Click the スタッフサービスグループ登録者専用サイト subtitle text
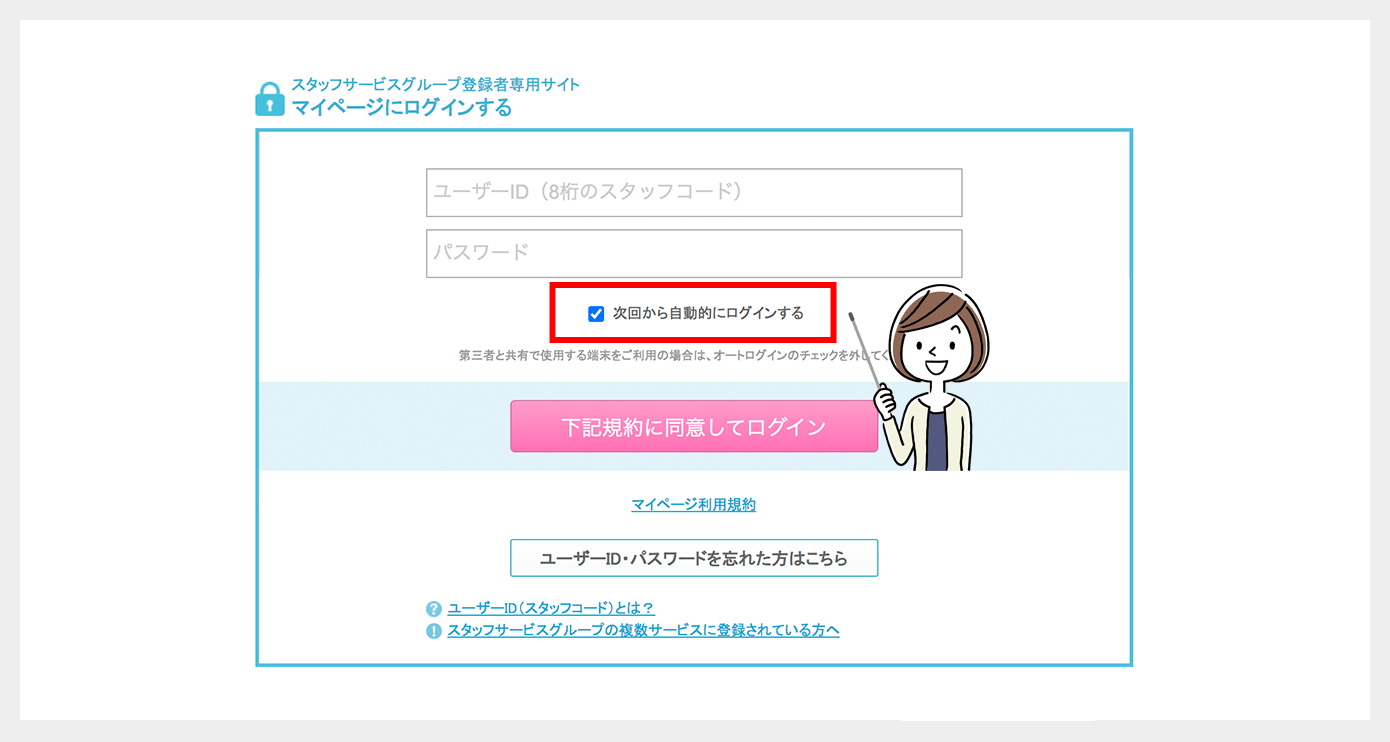Screen dimensions: 1390x742 pyautogui.click(x=436, y=84)
